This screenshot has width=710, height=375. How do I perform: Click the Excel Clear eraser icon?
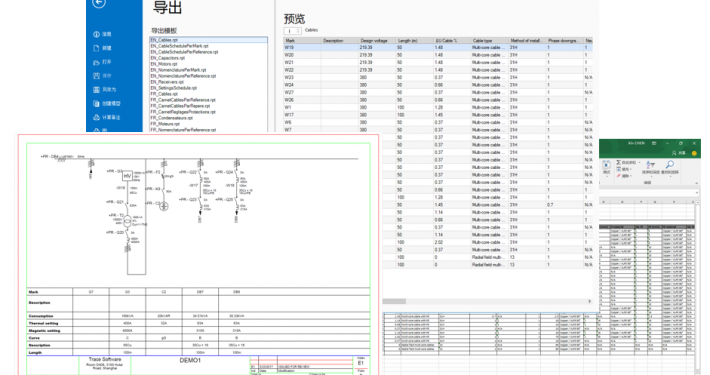tap(619, 176)
